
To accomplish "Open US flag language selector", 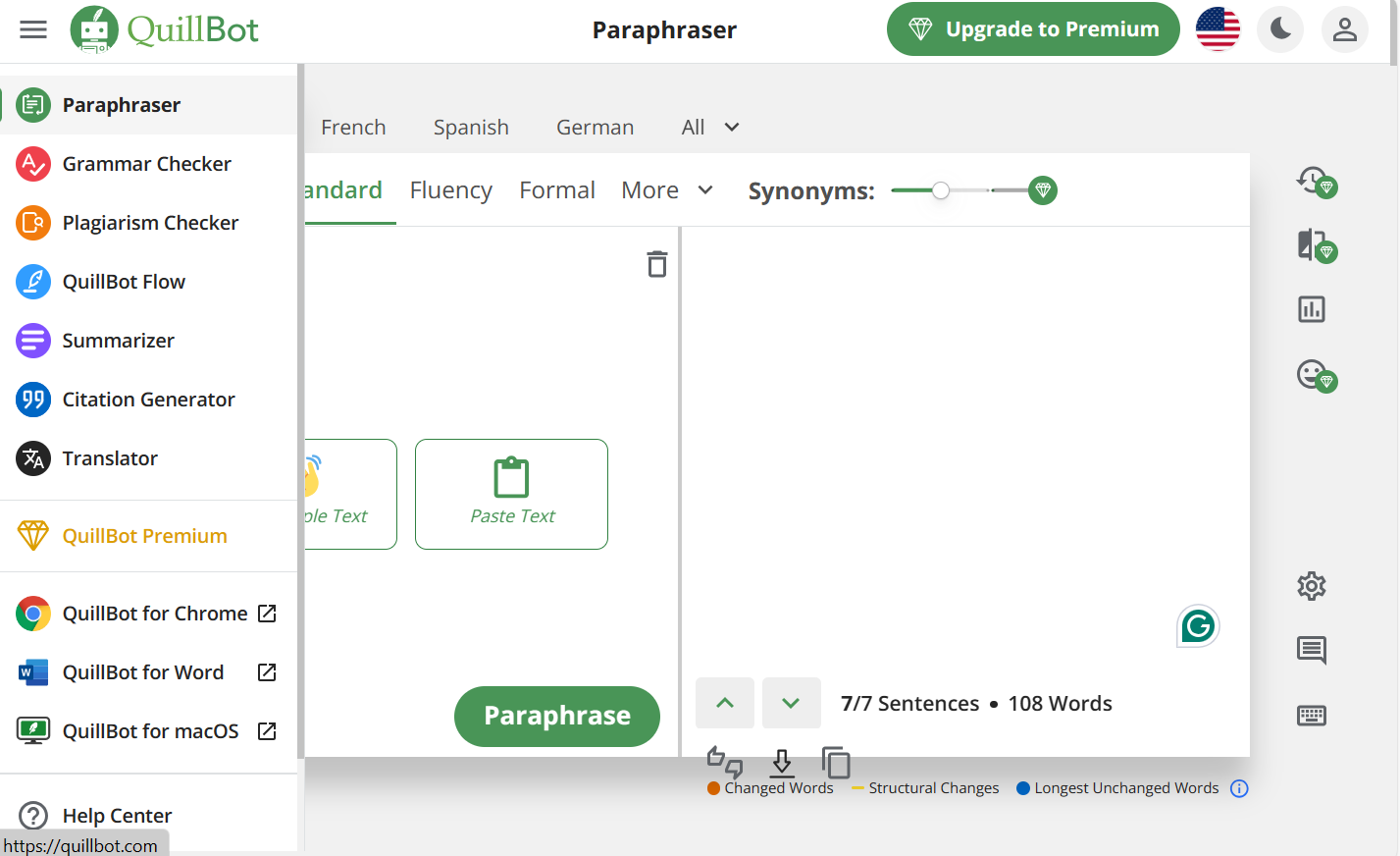I will click(1218, 29).
